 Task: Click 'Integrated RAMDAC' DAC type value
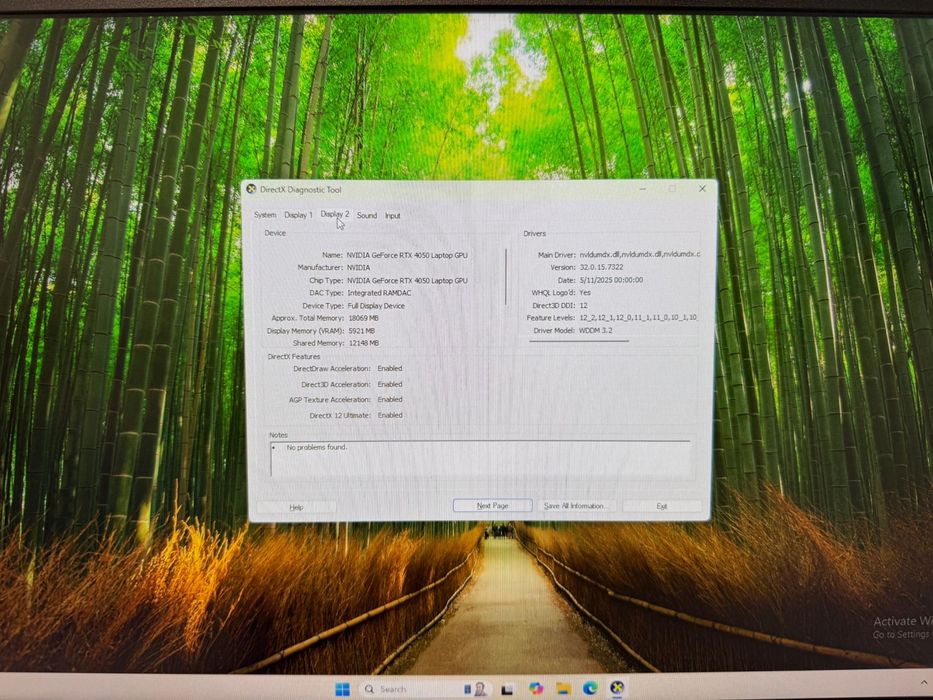[379, 293]
